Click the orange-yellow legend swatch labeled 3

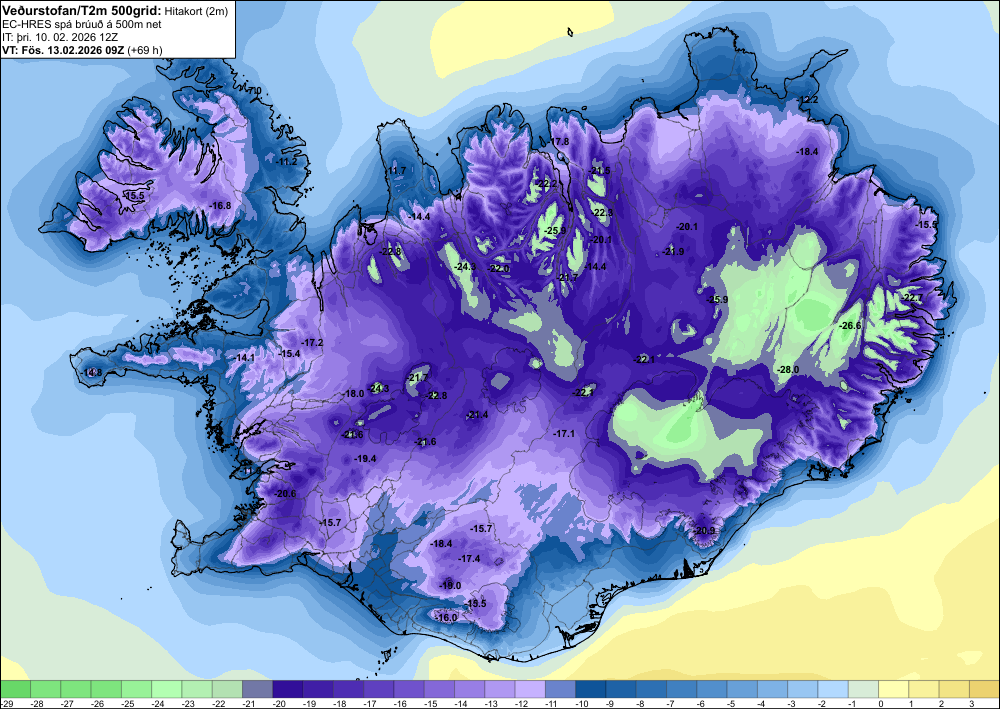[x=985, y=689]
